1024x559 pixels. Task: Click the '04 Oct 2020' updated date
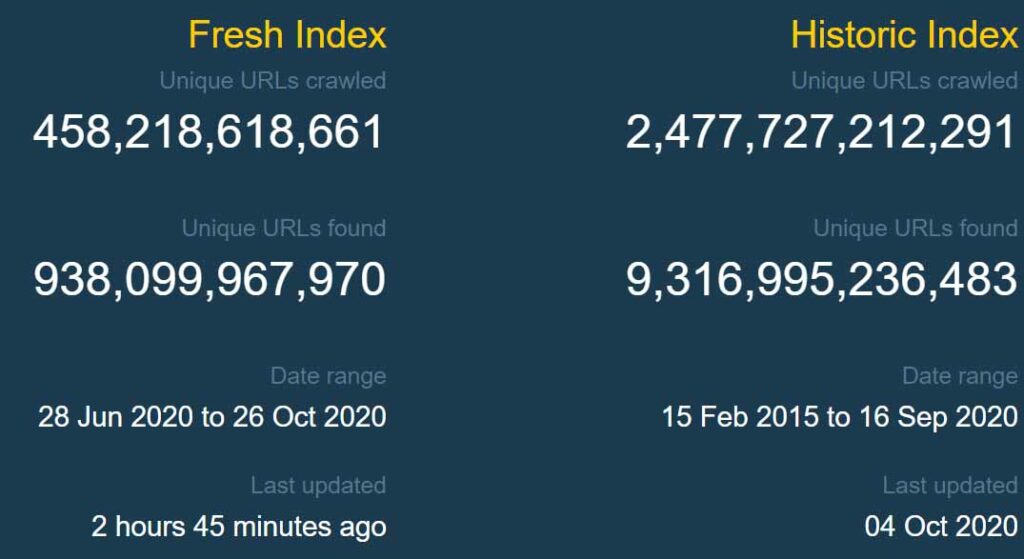(941, 526)
